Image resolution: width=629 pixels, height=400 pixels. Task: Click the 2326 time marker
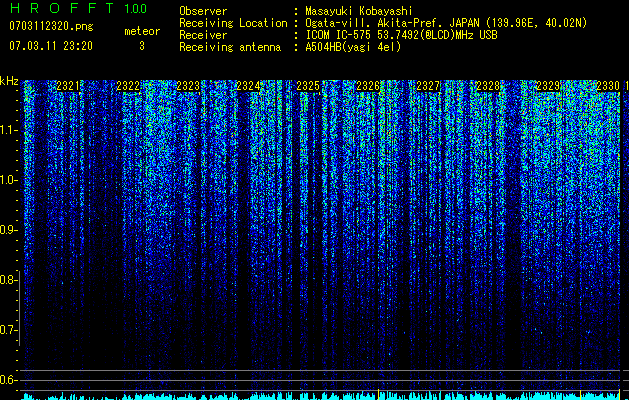(x=368, y=86)
